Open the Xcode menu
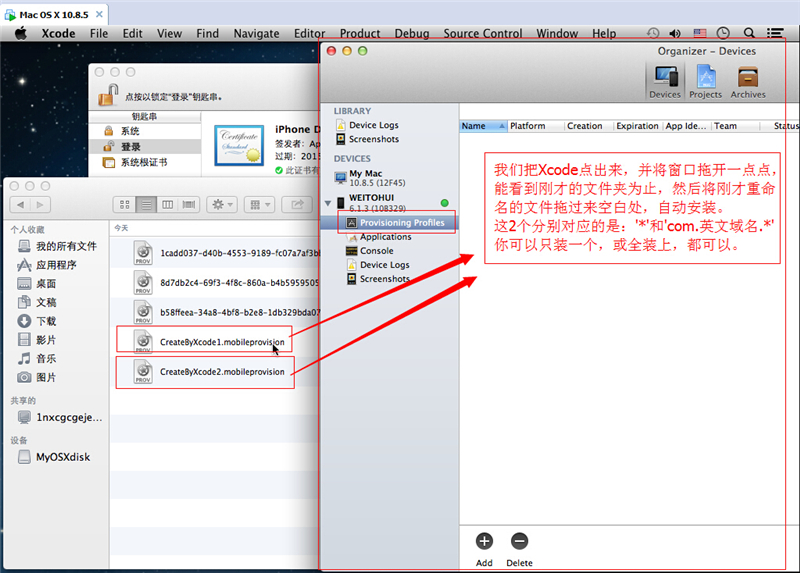The height and width of the screenshot is (573, 800). tap(58, 34)
